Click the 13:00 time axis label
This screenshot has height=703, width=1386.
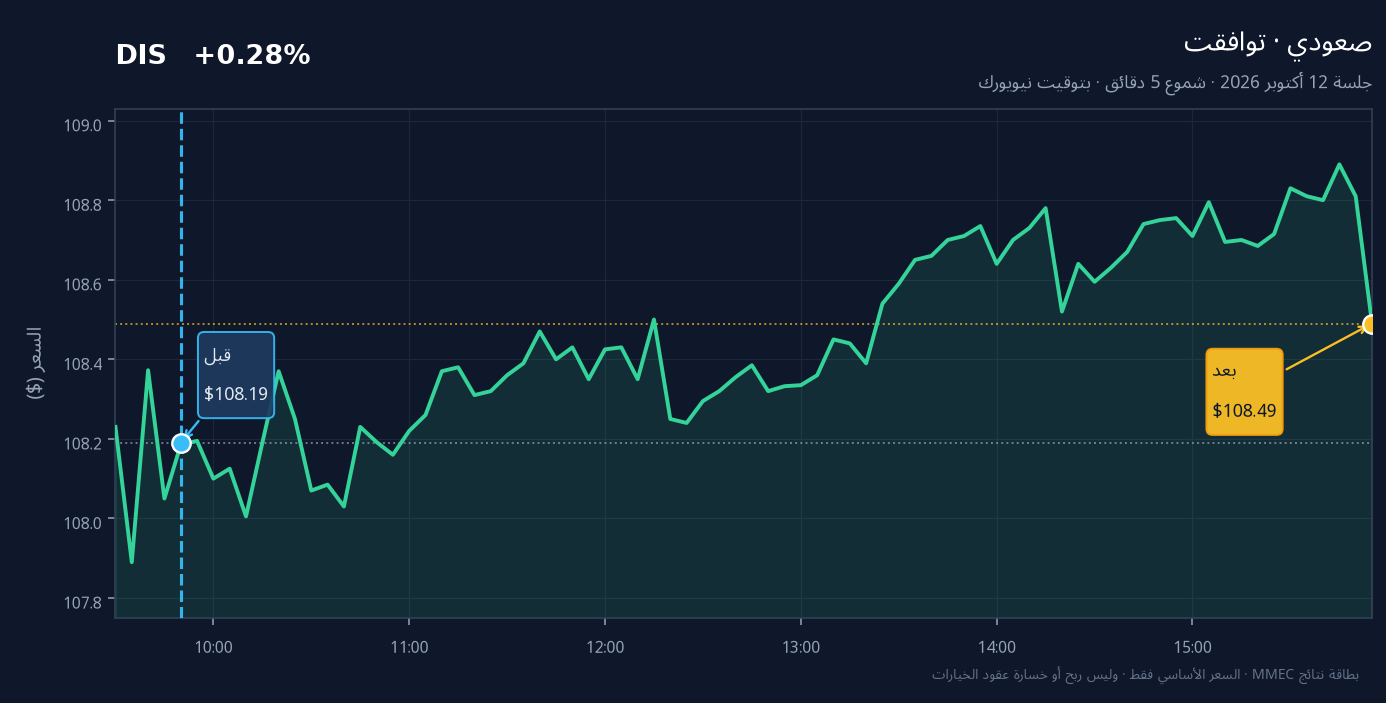tap(801, 647)
